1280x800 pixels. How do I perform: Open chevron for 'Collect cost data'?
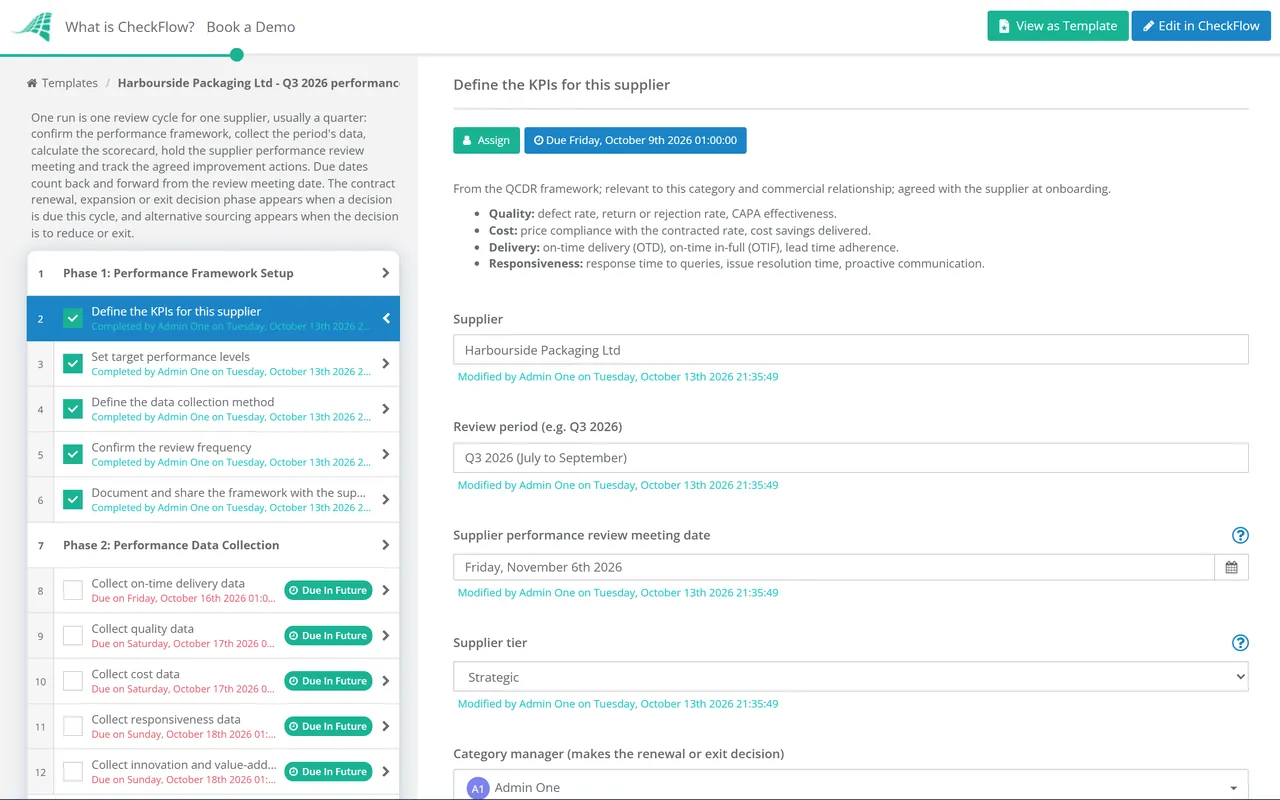point(386,681)
